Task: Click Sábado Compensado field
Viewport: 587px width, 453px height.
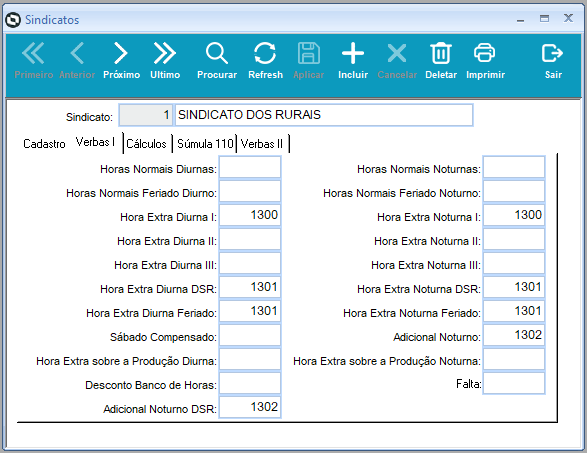Action: [250, 335]
